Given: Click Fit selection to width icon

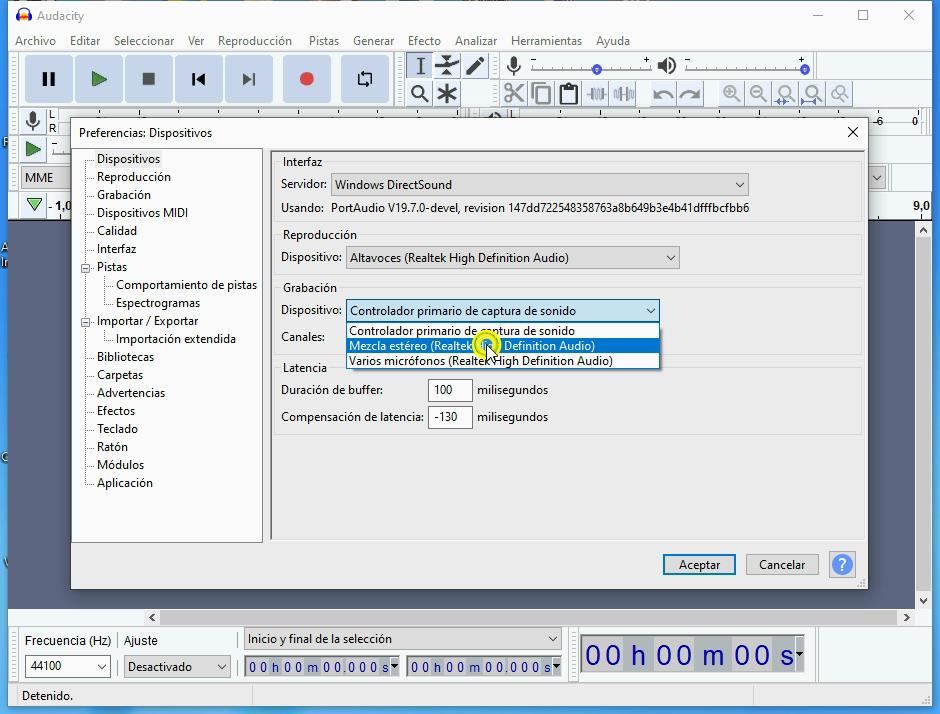Looking at the screenshot, I should [x=785, y=94].
